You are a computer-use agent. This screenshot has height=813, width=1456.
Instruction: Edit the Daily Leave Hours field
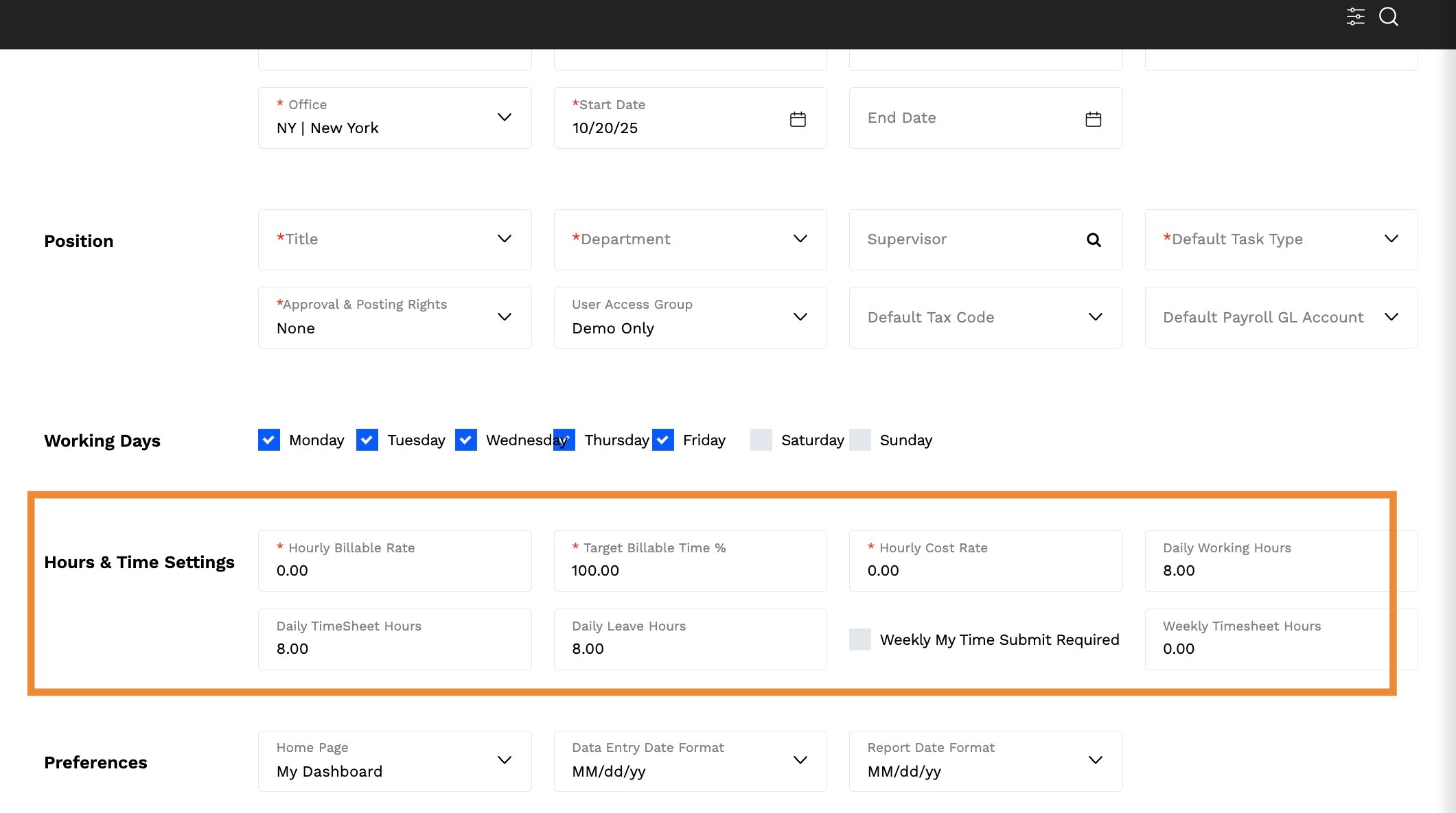click(x=691, y=639)
